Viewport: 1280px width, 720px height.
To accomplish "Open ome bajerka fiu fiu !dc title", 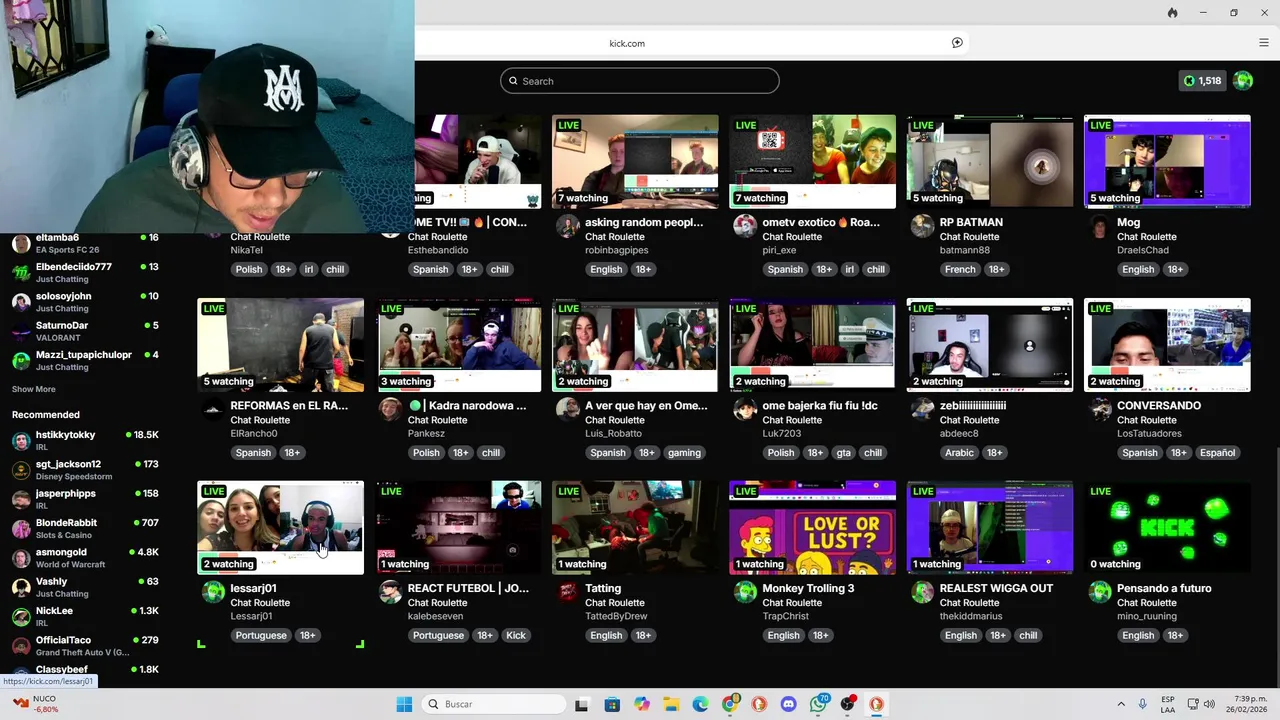I will 820,405.
